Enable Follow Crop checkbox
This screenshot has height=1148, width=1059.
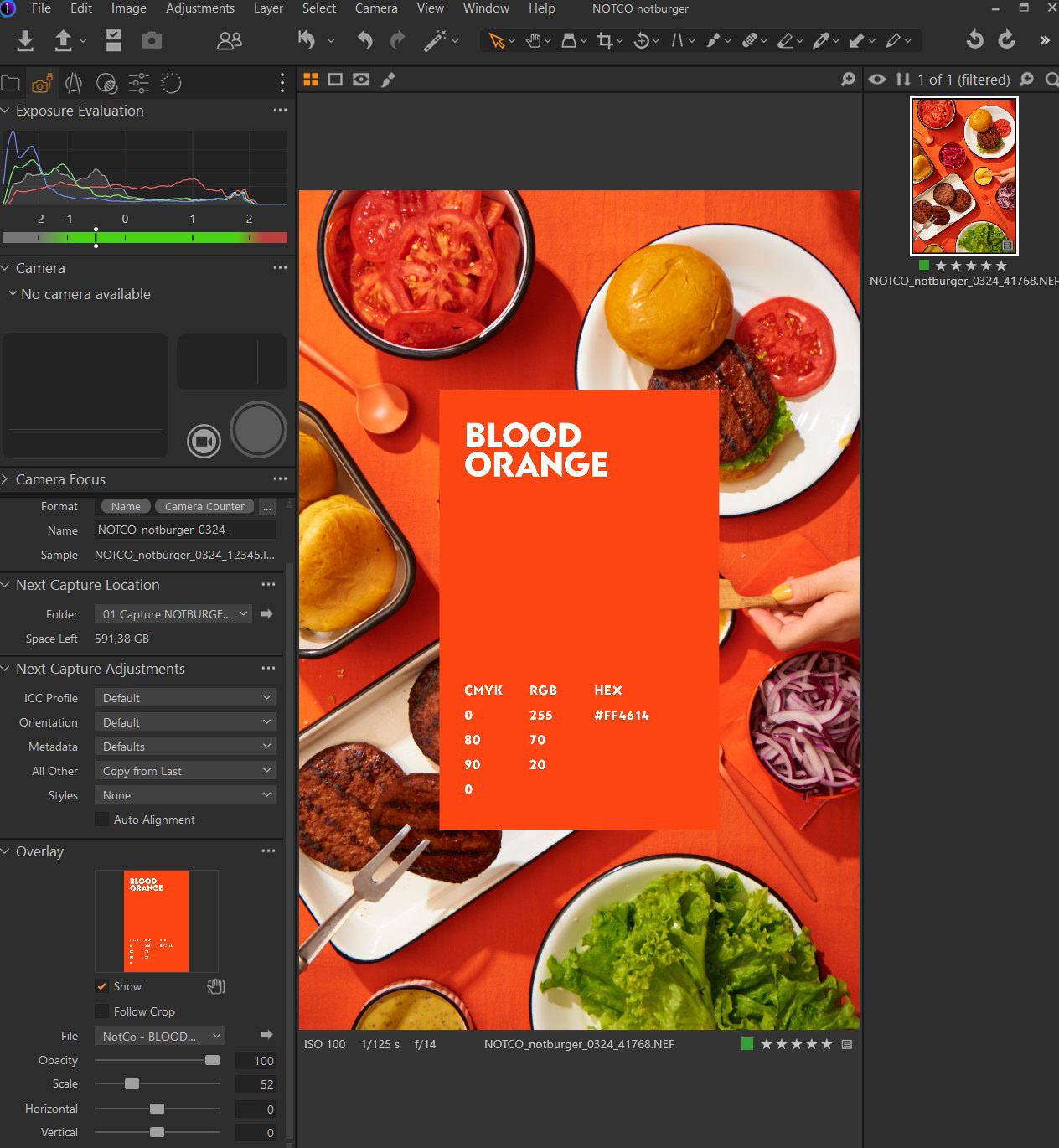tap(101, 1011)
